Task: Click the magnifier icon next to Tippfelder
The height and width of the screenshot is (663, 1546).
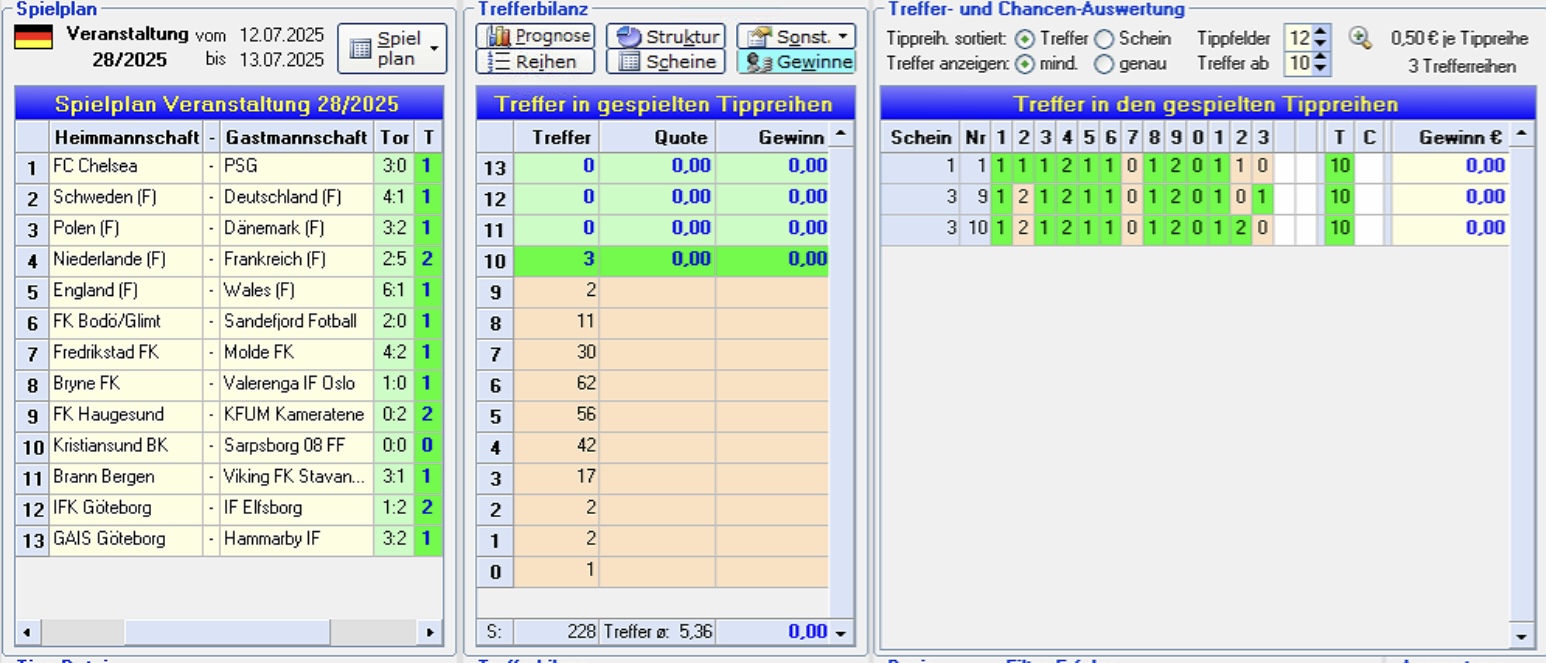Action: tap(1360, 38)
